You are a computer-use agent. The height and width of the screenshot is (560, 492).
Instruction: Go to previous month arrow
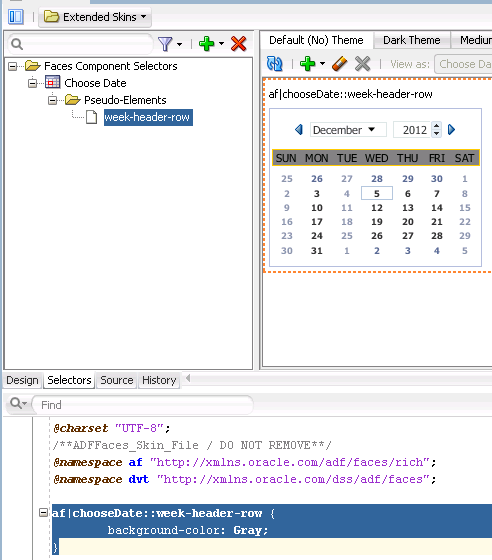(x=299, y=130)
